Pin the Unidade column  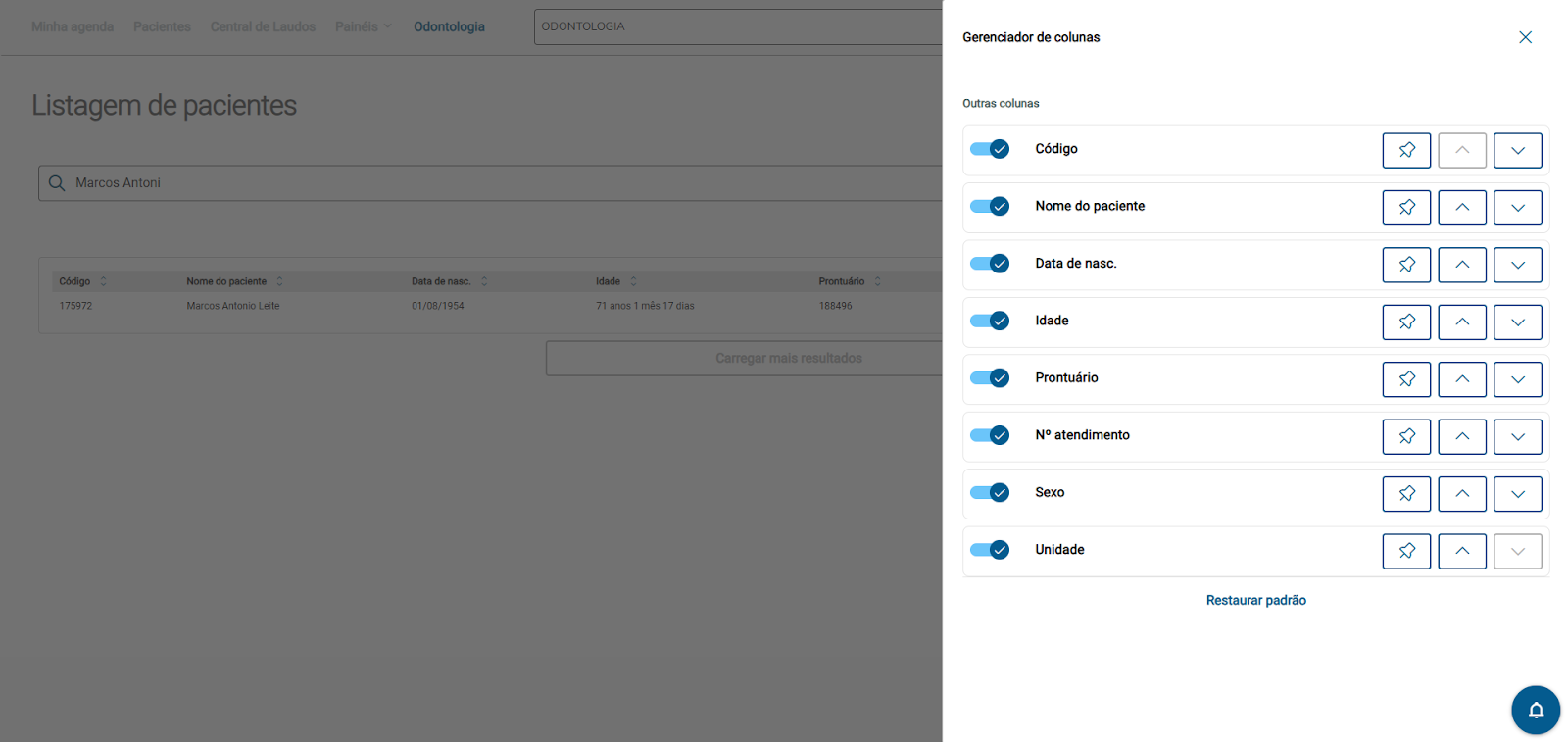point(1406,551)
